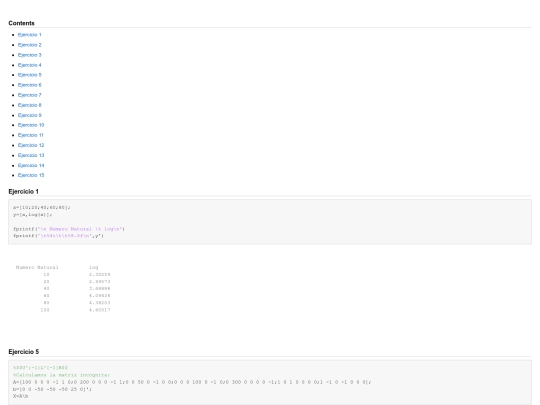Open the Ejercicio 9 contents link
The image size is (540, 405).
[x=30, y=115]
